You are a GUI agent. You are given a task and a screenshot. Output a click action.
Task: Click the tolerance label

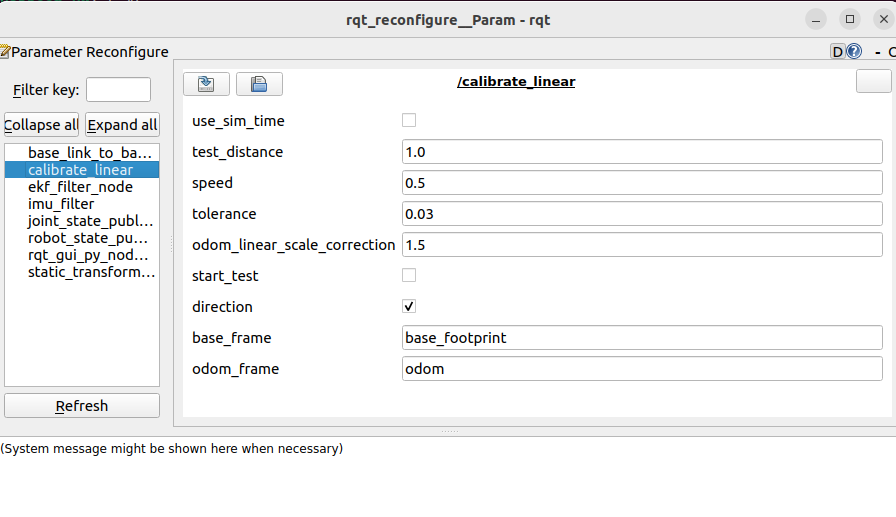[x=224, y=214]
